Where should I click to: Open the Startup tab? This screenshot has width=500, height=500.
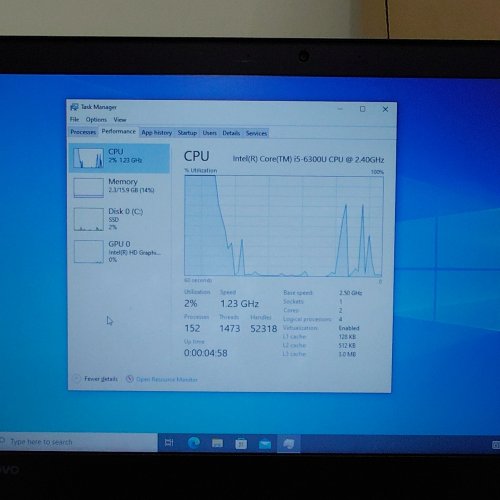[187, 133]
